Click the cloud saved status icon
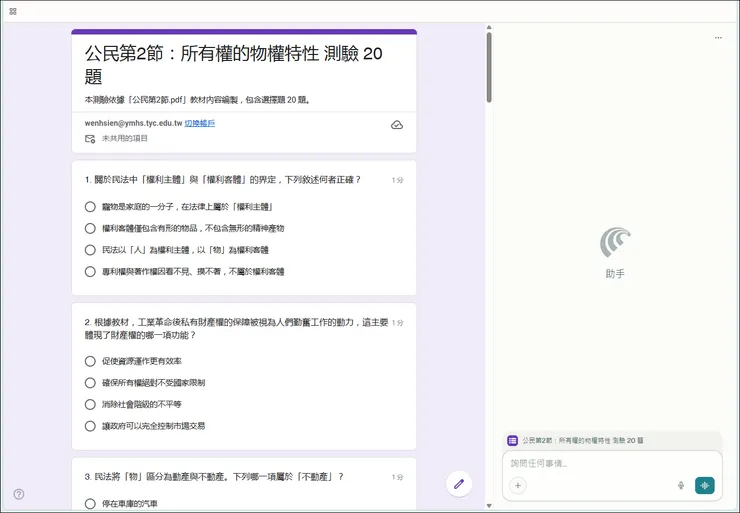The height and width of the screenshot is (513, 740). click(x=397, y=125)
